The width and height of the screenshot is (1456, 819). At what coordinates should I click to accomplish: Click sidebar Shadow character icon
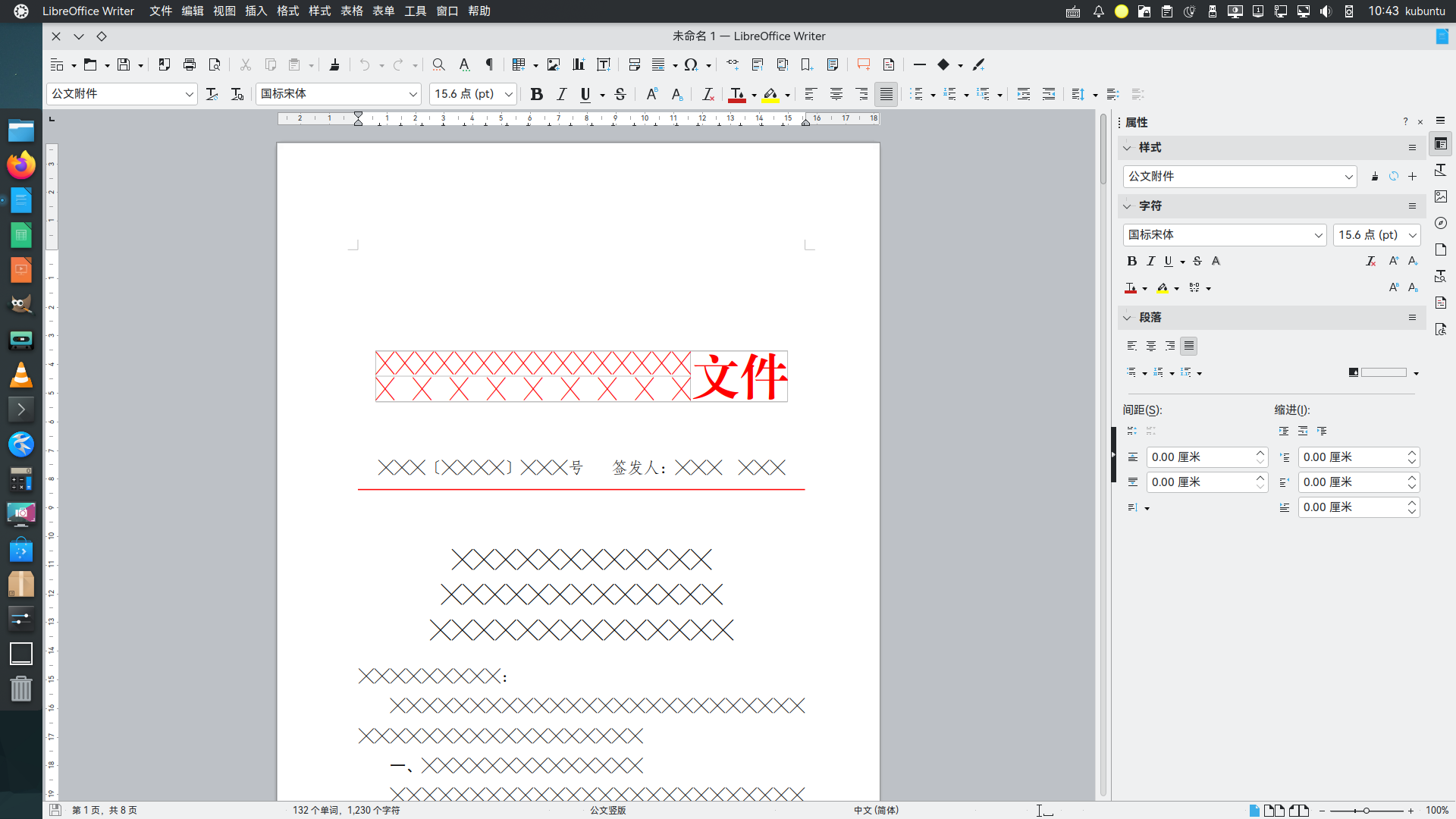click(1216, 261)
